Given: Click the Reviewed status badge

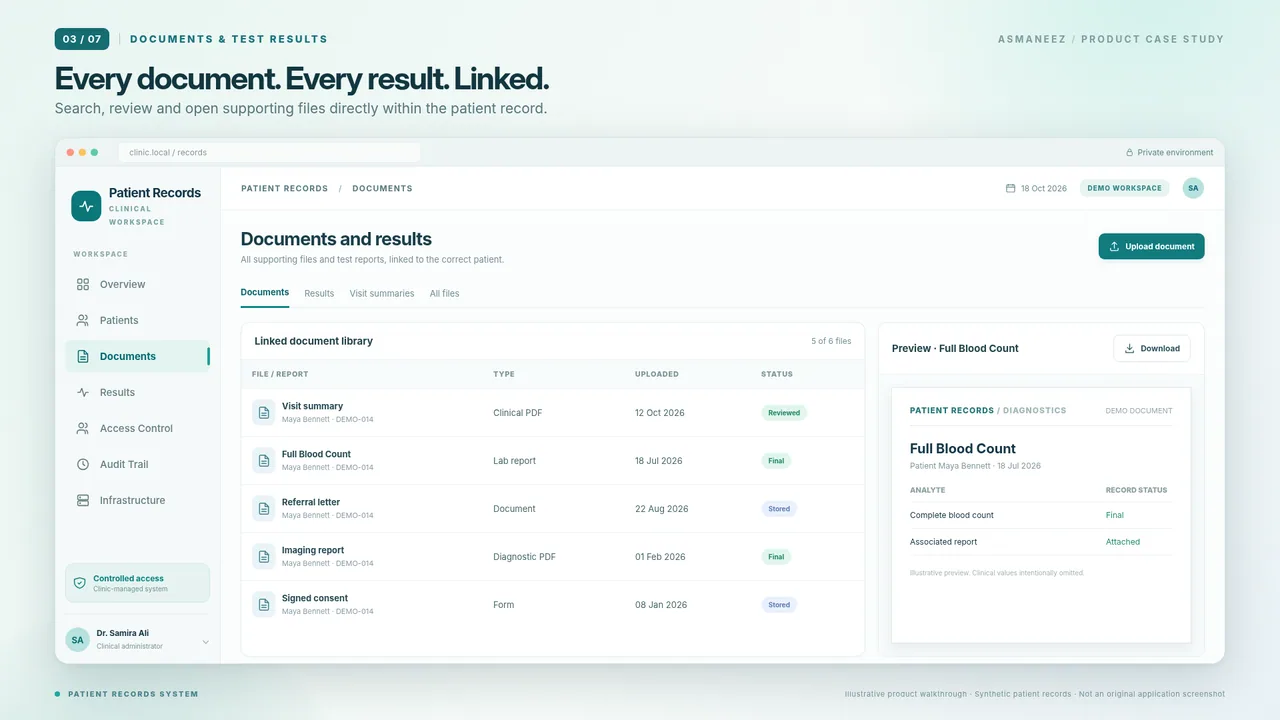Looking at the screenshot, I should click(x=784, y=412).
